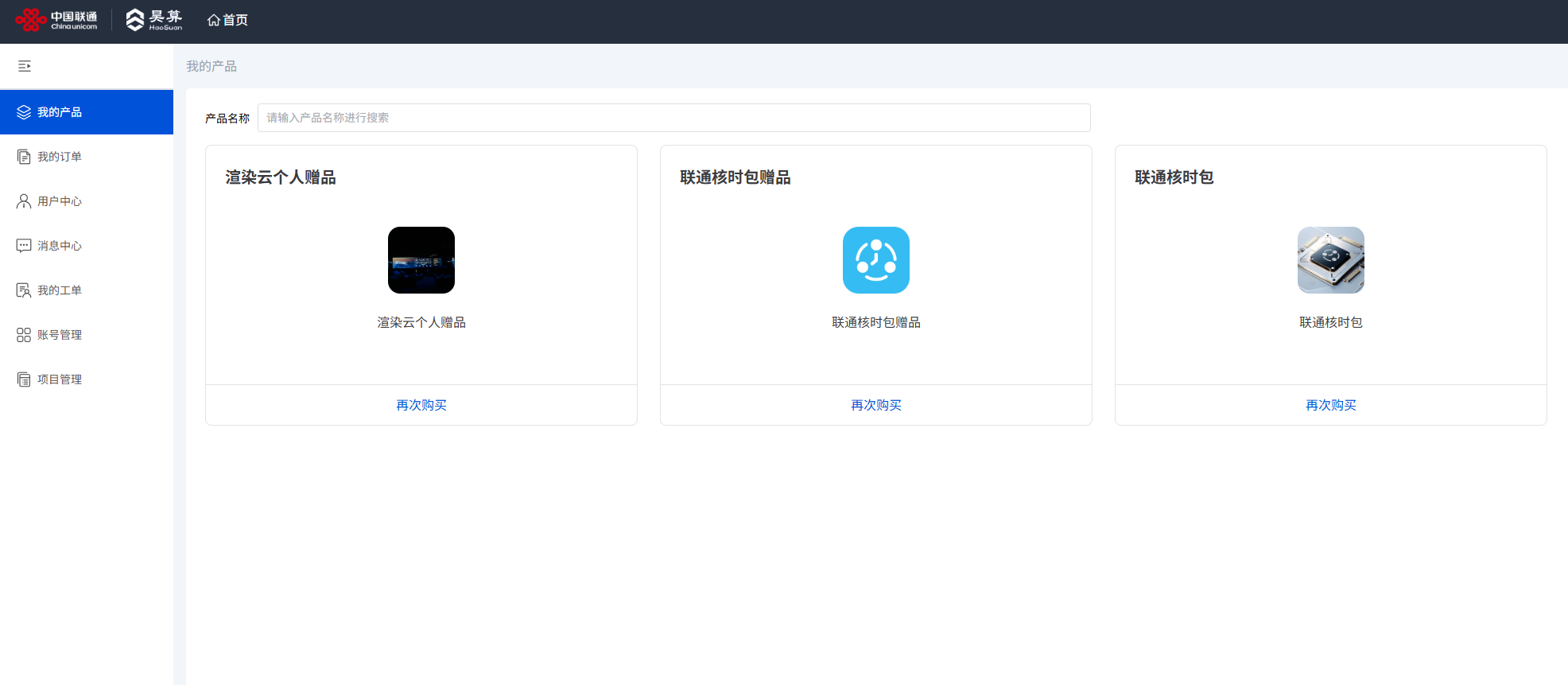Open 用户中心 in the sidebar
The width and height of the screenshot is (1568, 685).
60,201
